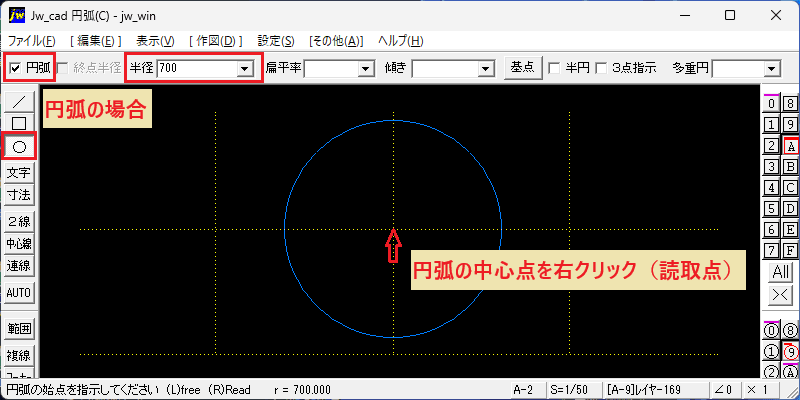This screenshot has height=400, width=800.
Task: Open the 多重円 multiple circle dropdown
Action: [772, 68]
